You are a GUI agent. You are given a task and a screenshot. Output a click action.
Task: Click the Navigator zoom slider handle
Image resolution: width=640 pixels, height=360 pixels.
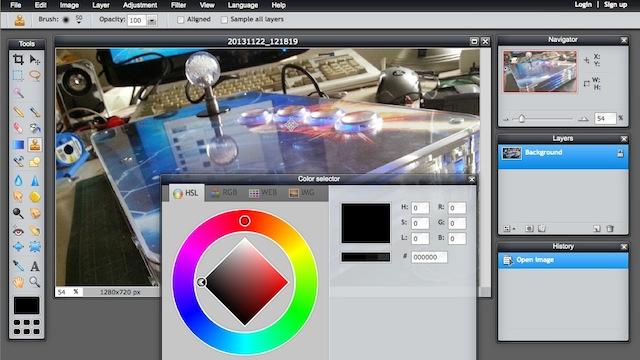[522, 118]
